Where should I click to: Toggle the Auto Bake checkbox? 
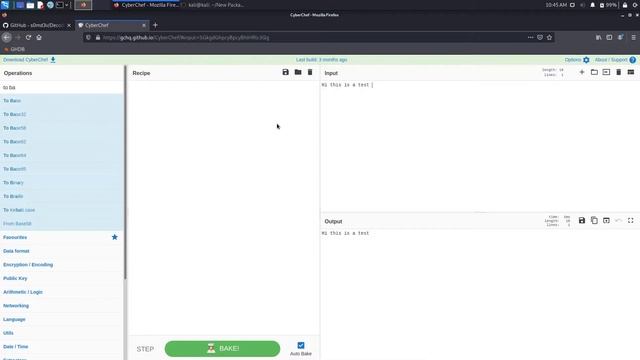tap(301, 345)
